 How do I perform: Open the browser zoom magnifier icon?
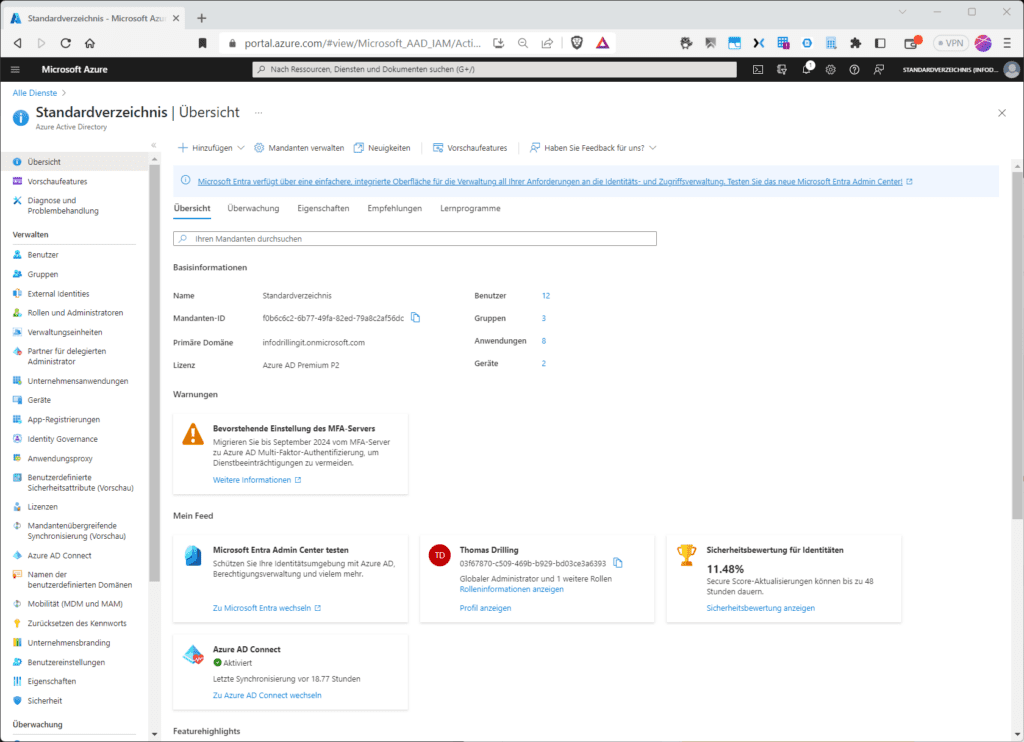pyautogui.click(x=522, y=43)
